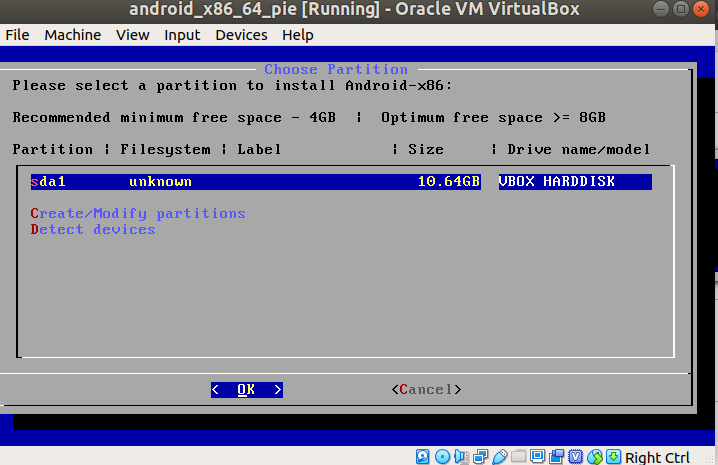The width and height of the screenshot is (718, 465).
Task: Minimize the VirtualBox window
Action: pyautogui.click(x=660, y=9)
